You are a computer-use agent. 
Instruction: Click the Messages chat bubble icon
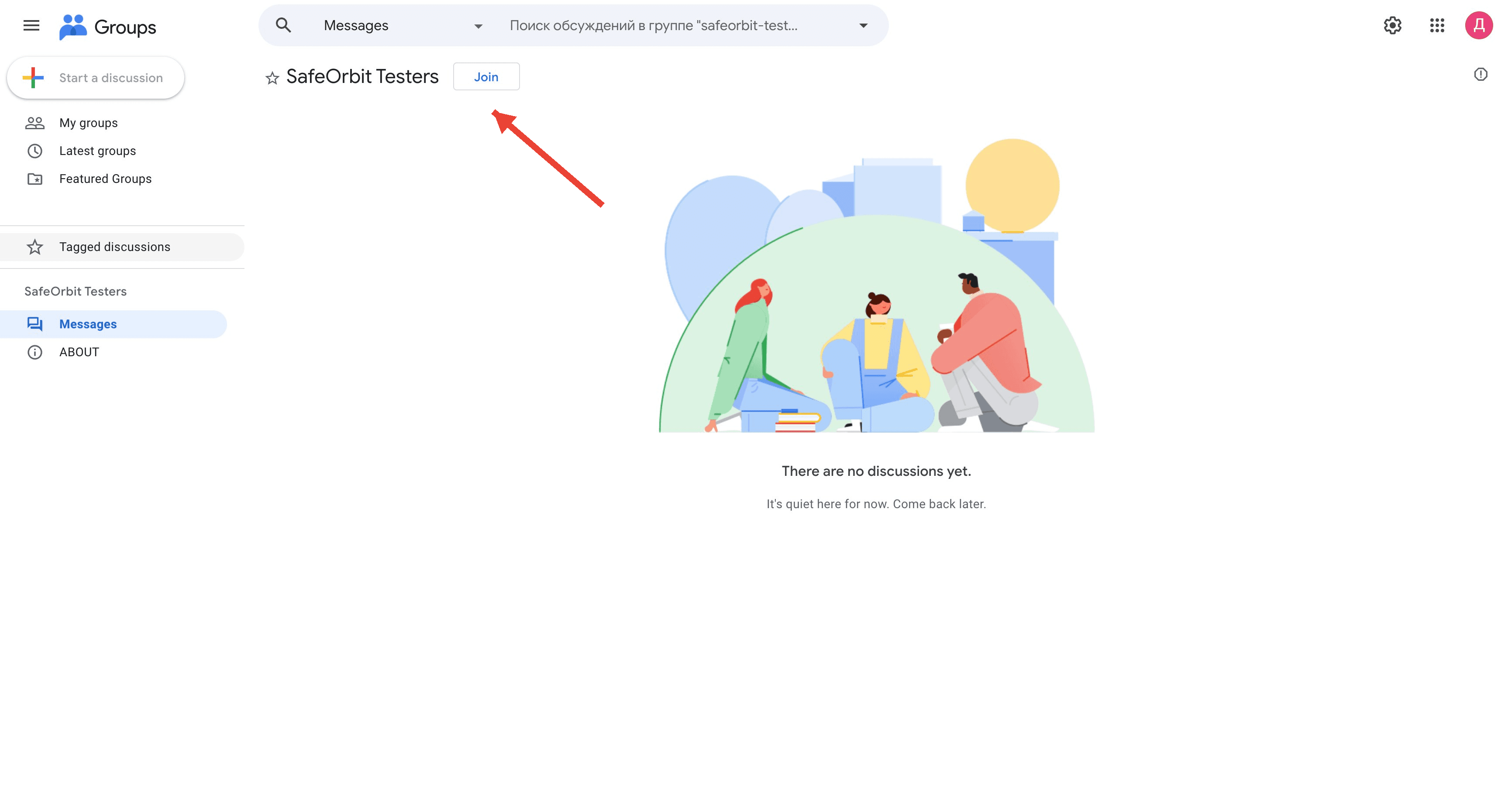[x=34, y=324]
